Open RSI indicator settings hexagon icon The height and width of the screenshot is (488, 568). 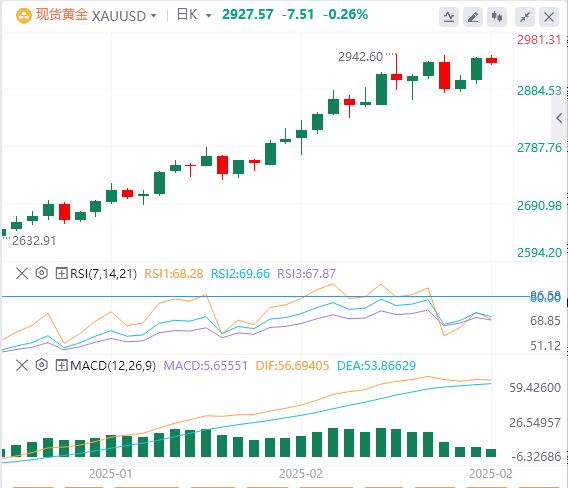click(x=42, y=273)
